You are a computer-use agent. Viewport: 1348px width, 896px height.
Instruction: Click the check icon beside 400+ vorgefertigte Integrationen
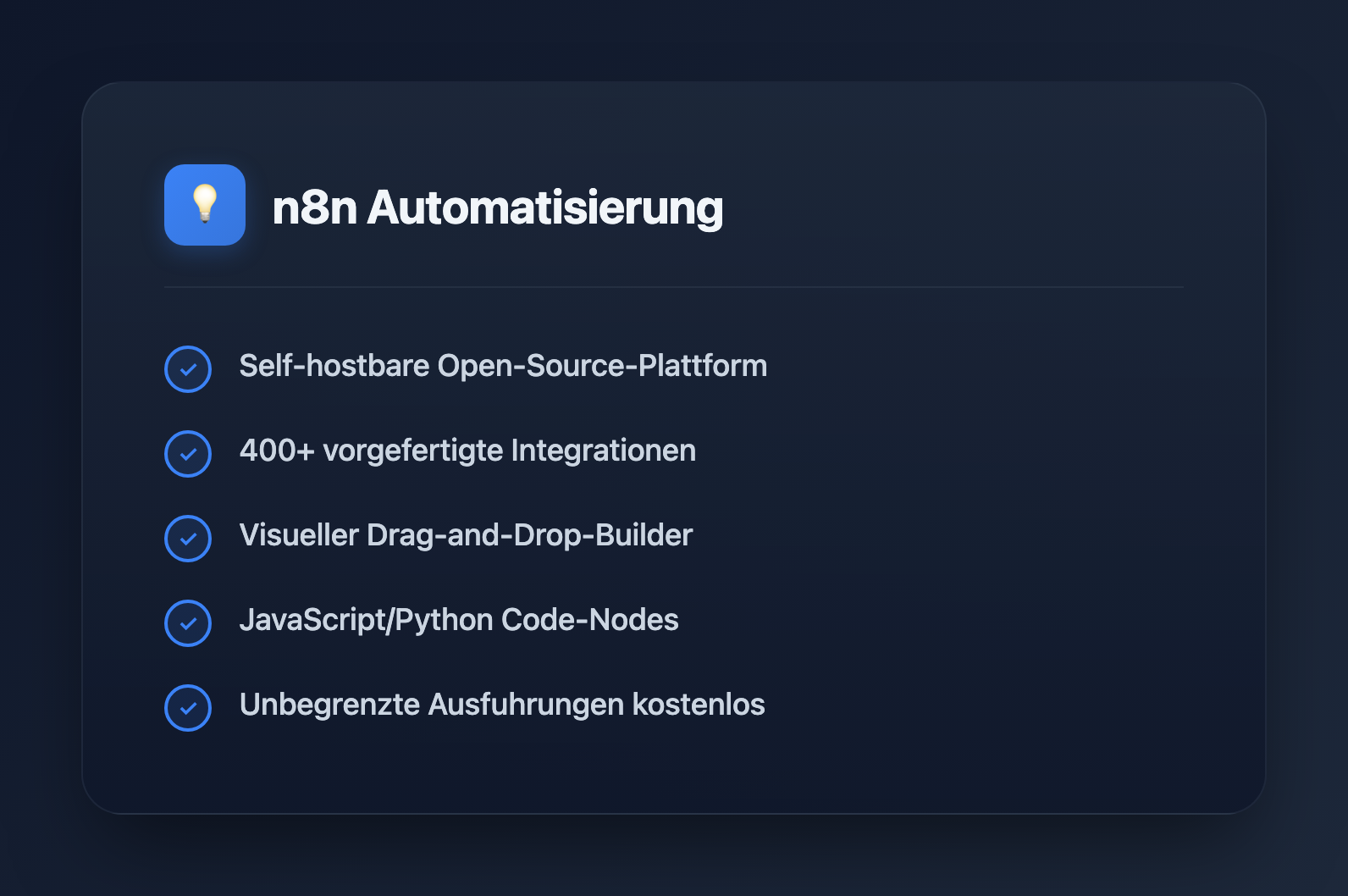188,454
